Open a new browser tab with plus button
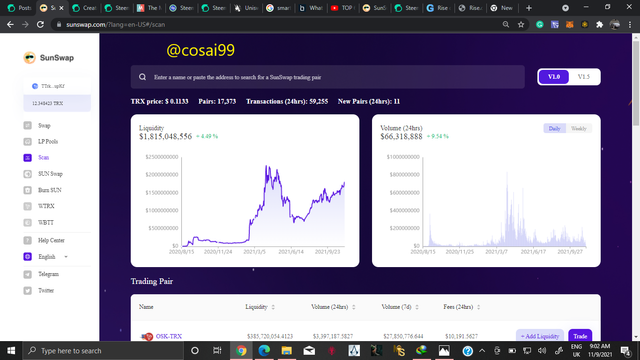This screenshot has height=360, width=640. tap(529, 8)
